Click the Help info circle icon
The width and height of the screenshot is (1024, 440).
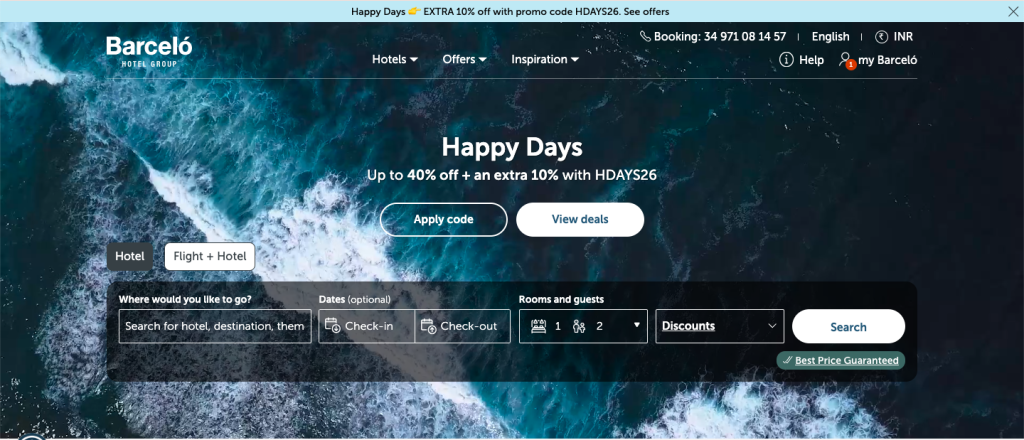tap(786, 60)
